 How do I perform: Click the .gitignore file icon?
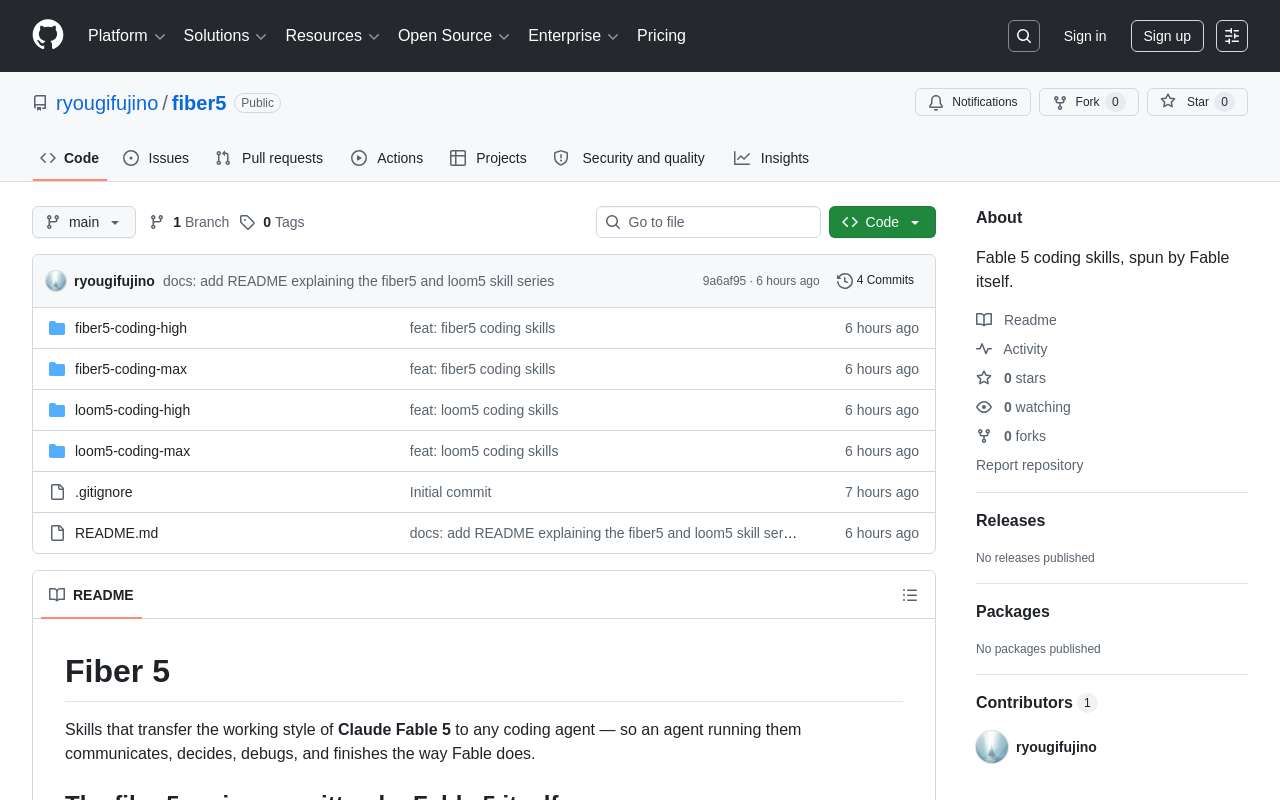tap(57, 492)
